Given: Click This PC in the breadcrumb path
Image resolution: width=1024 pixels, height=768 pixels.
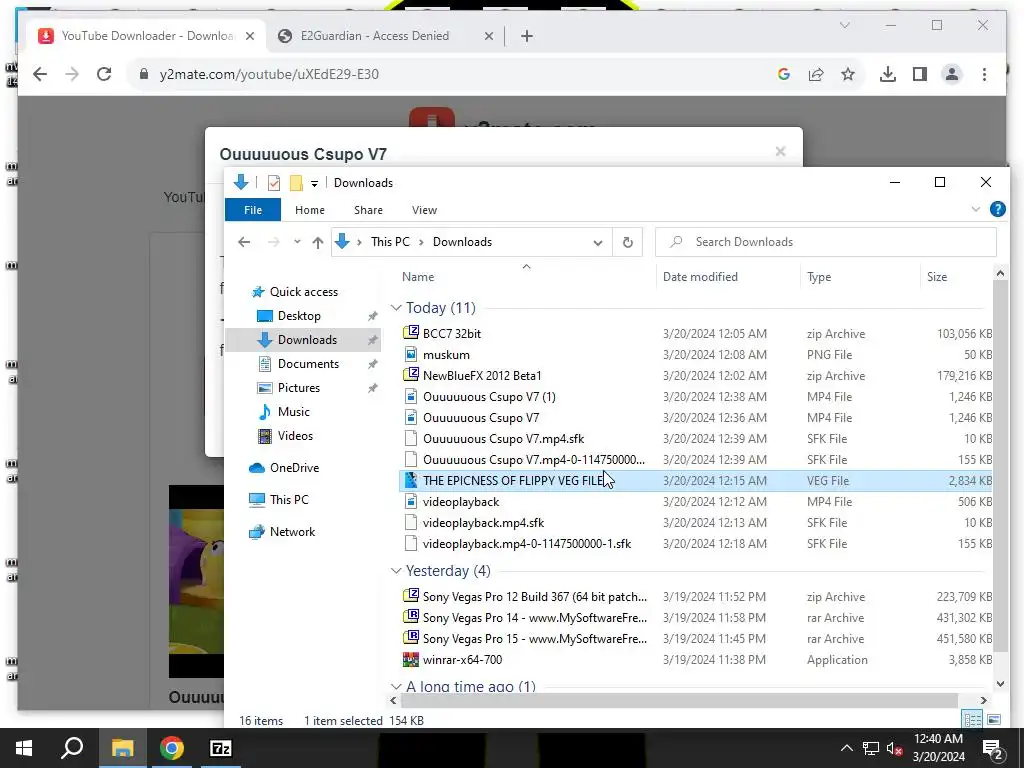Looking at the screenshot, I should pyautogui.click(x=390, y=242).
